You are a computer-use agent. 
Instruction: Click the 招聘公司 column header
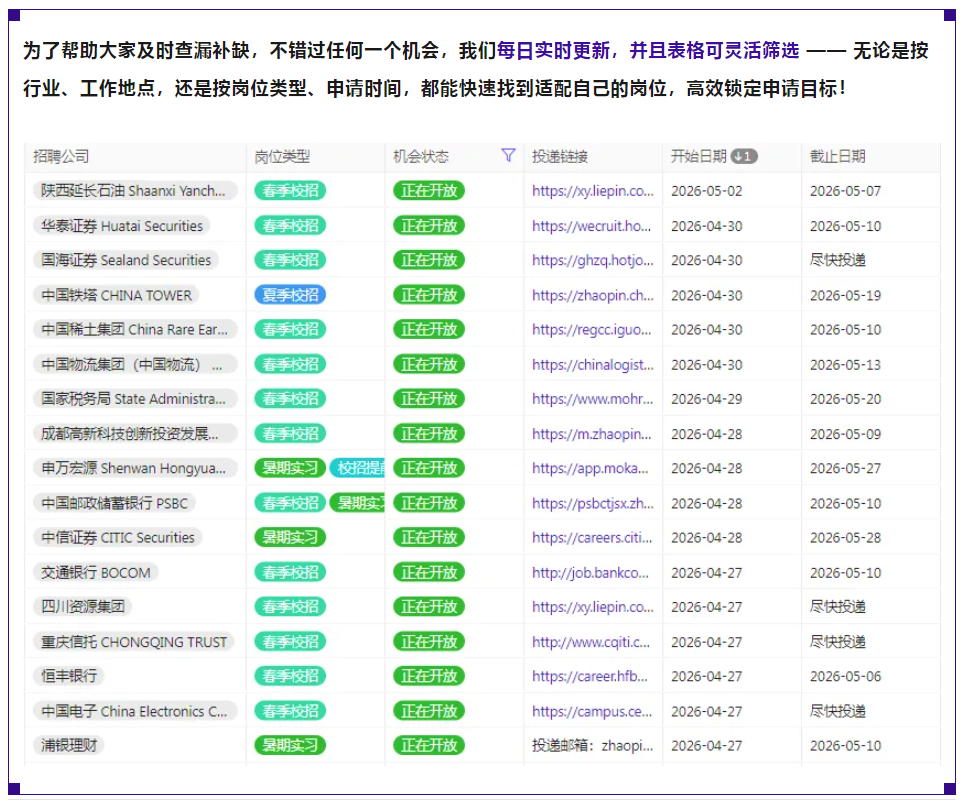click(61, 157)
